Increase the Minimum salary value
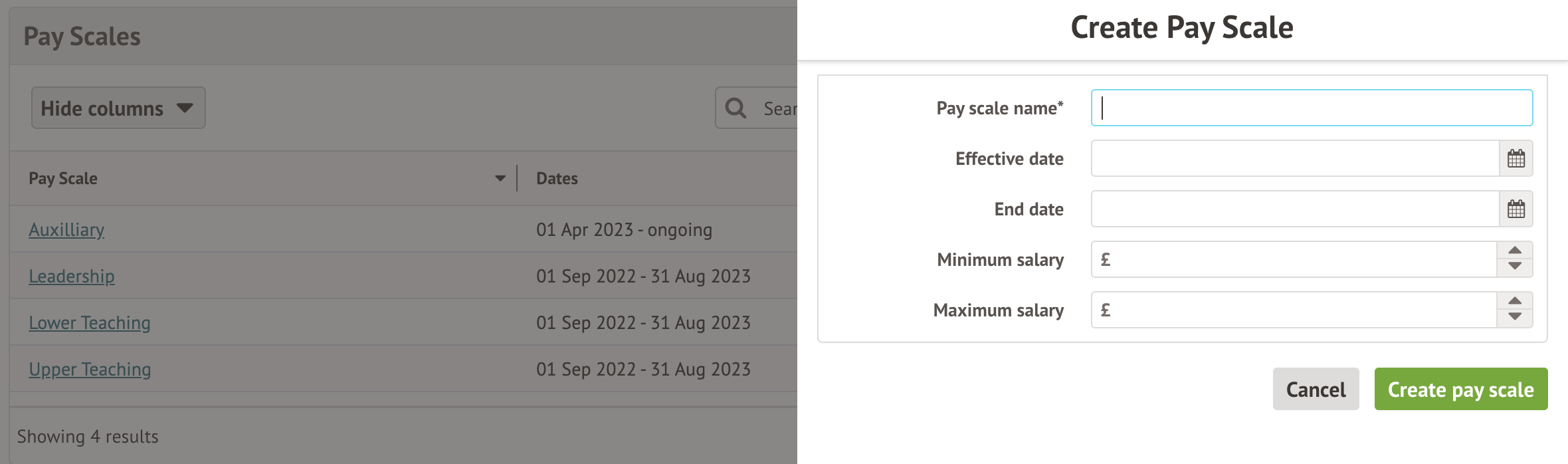 coord(1515,251)
